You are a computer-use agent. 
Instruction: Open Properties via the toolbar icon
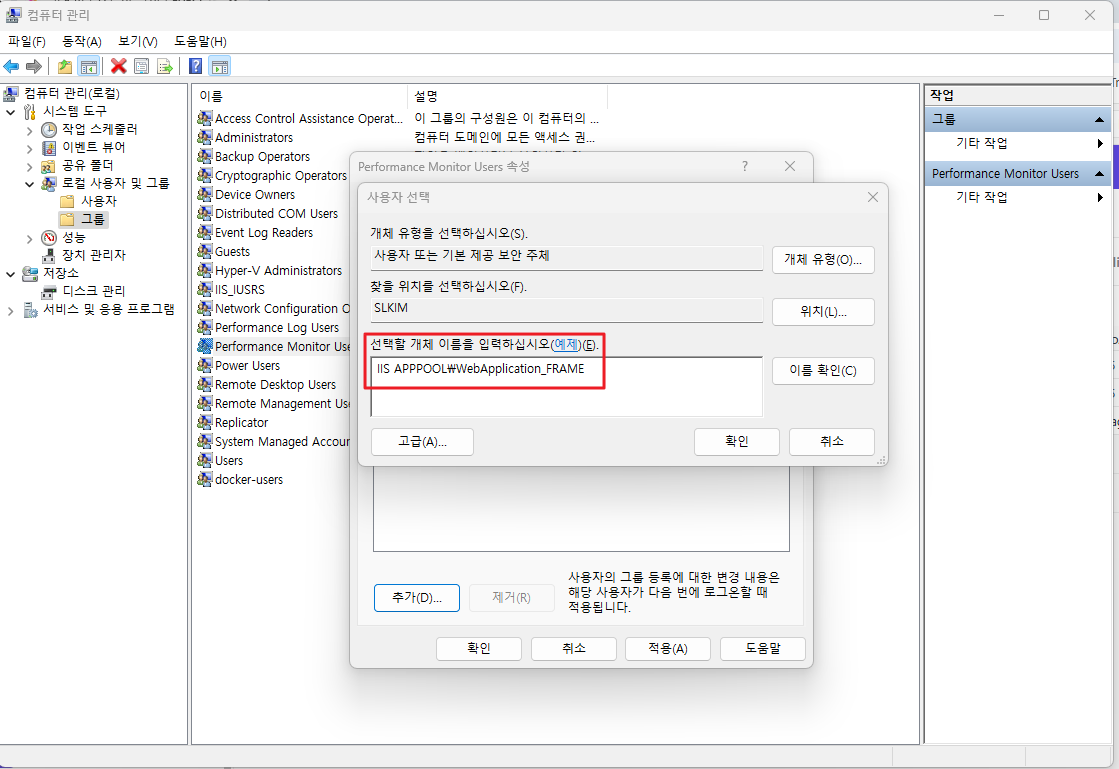(142, 66)
